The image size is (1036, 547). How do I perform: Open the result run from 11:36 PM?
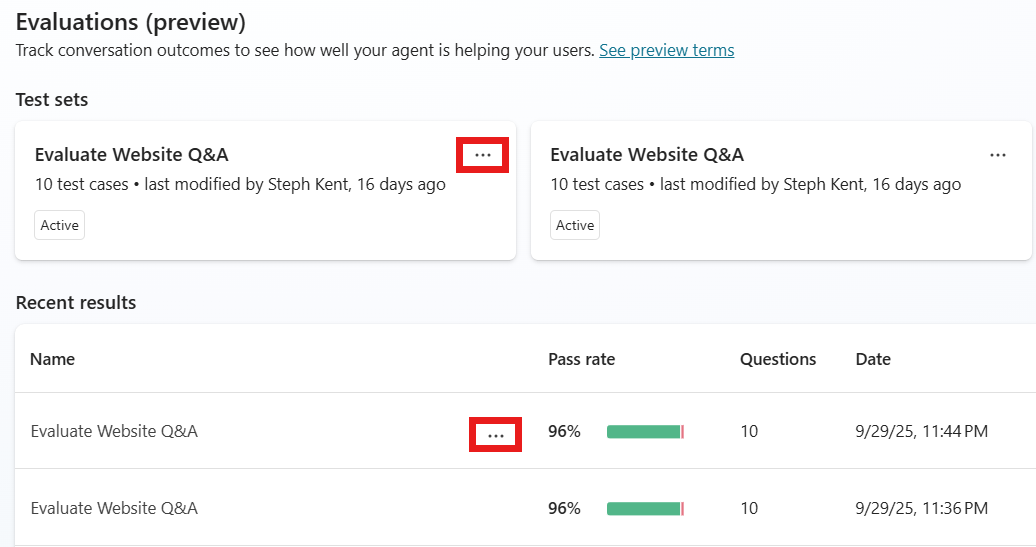pos(114,508)
